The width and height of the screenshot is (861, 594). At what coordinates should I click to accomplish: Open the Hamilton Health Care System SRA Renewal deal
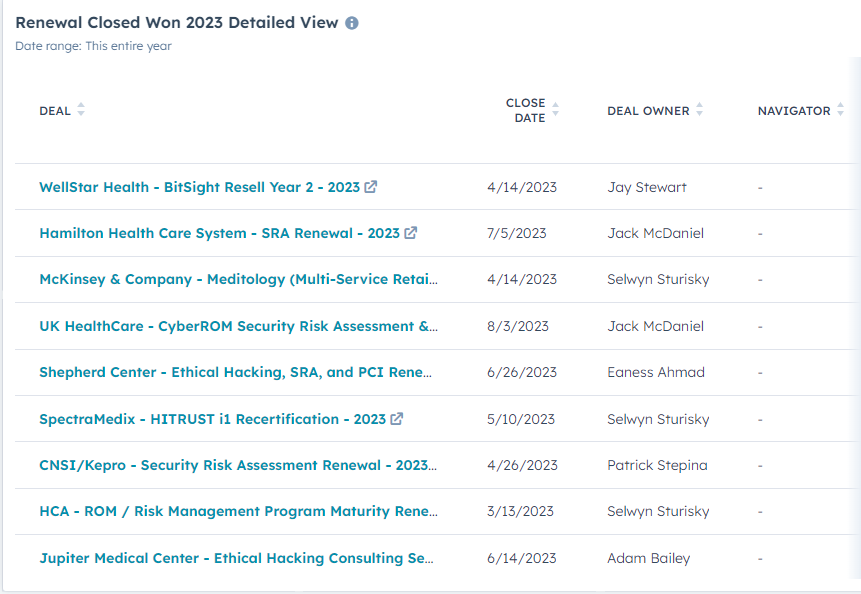pyautogui.click(x=219, y=233)
